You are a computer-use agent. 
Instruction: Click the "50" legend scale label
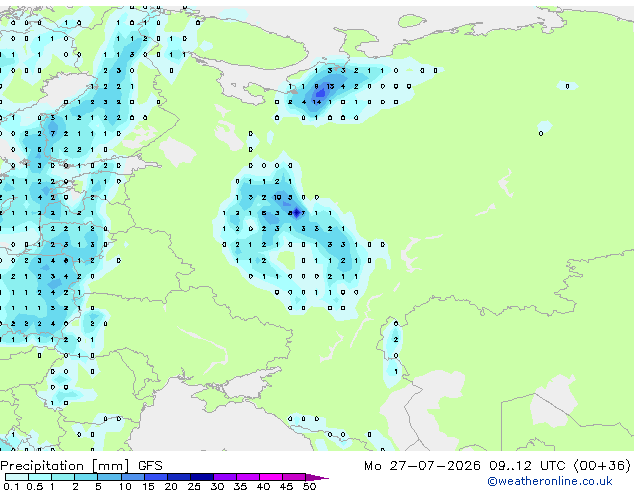pyautogui.click(x=309, y=486)
